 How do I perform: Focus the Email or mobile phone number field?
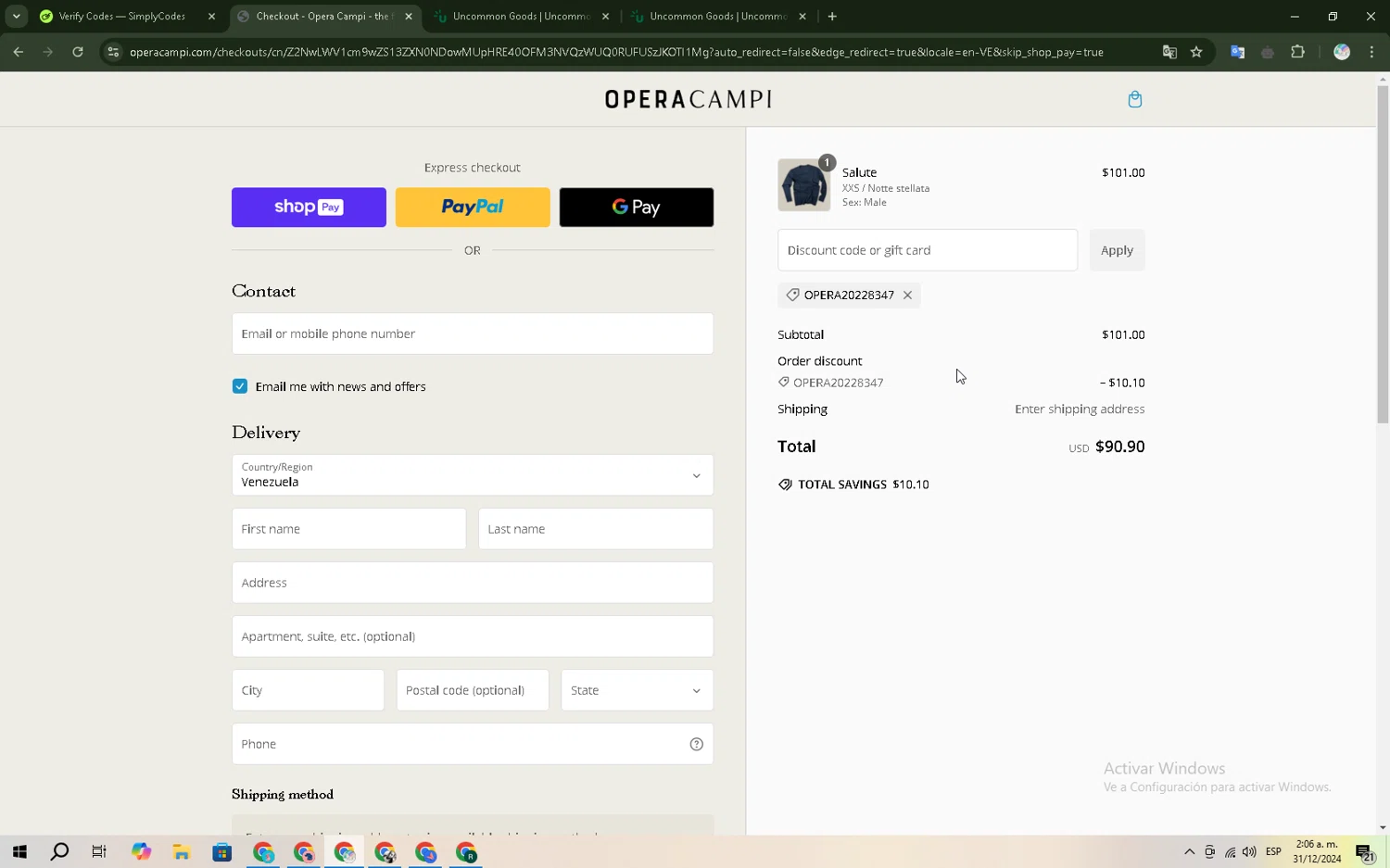tap(473, 333)
